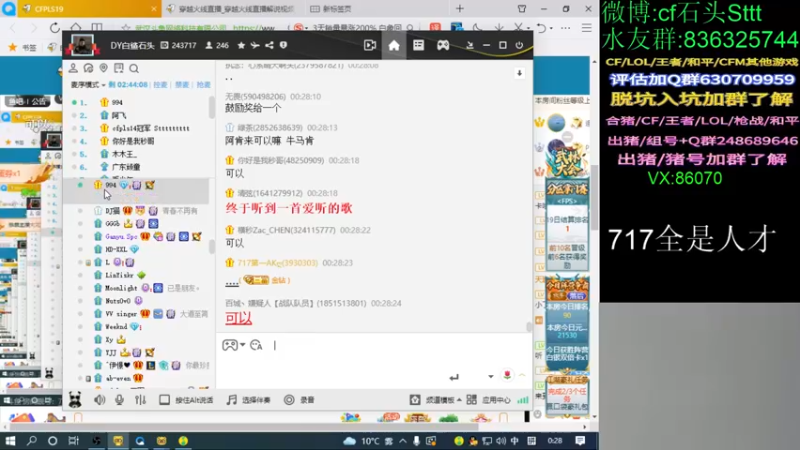Open the video live icon in header
This screenshot has height=450, width=800.
click(370, 45)
